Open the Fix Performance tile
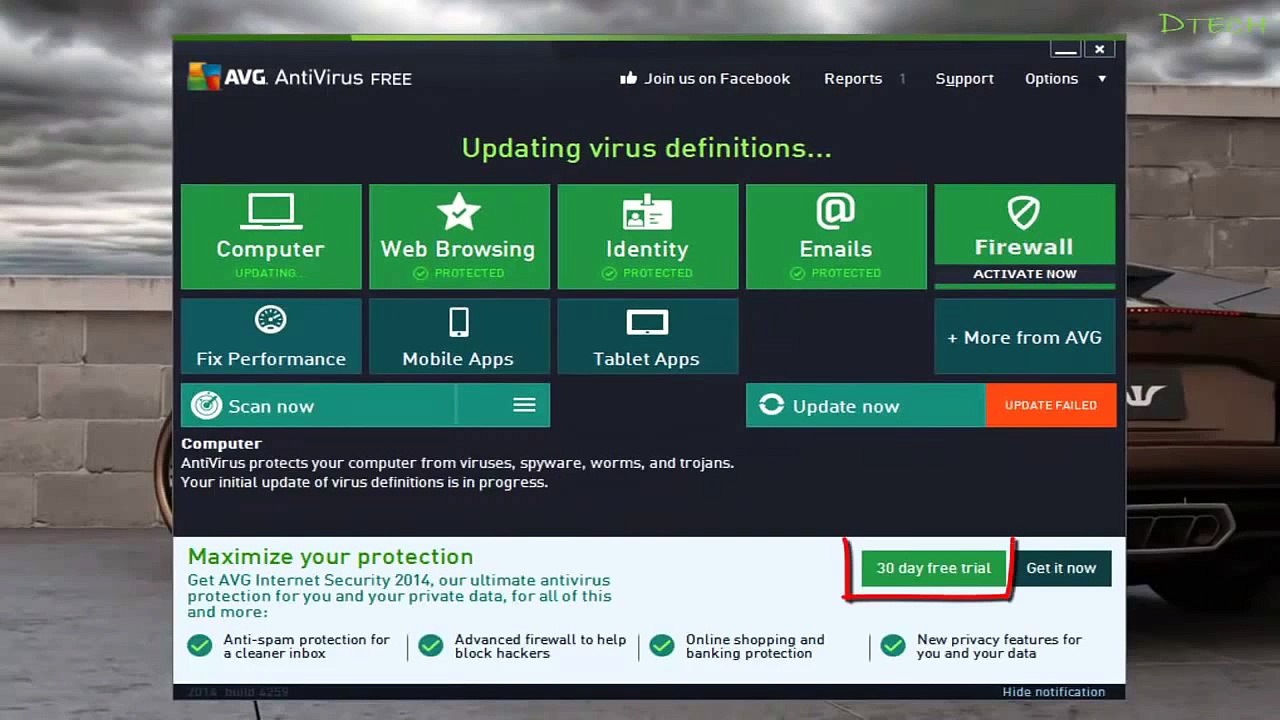The height and width of the screenshot is (720, 1280). point(271,336)
